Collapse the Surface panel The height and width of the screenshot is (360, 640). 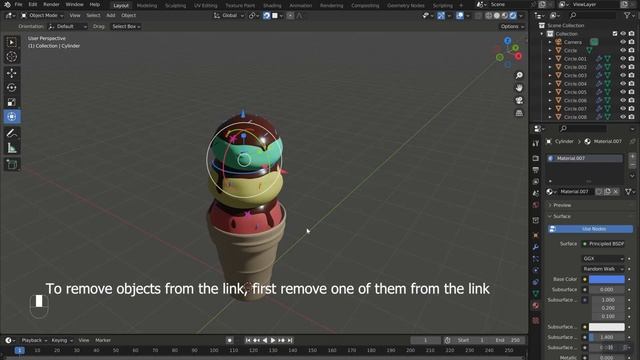pyautogui.click(x=562, y=216)
